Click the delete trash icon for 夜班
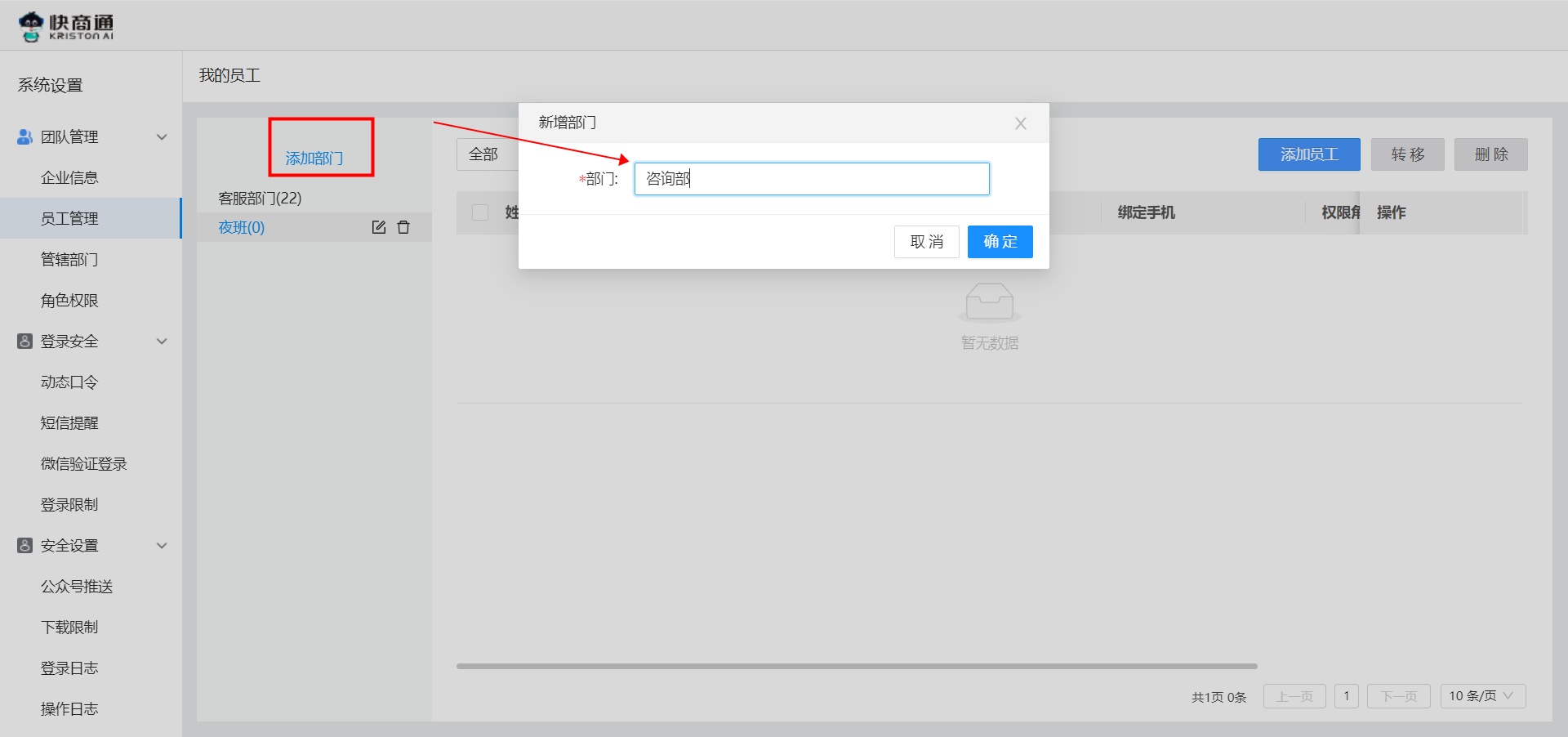1568x737 pixels. pos(403,227)
